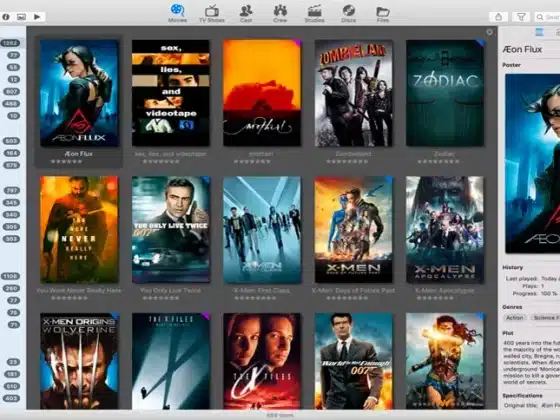Set star rating under Zombieland
The height and width of the screenshot is (420, 560).
[347, 162]
